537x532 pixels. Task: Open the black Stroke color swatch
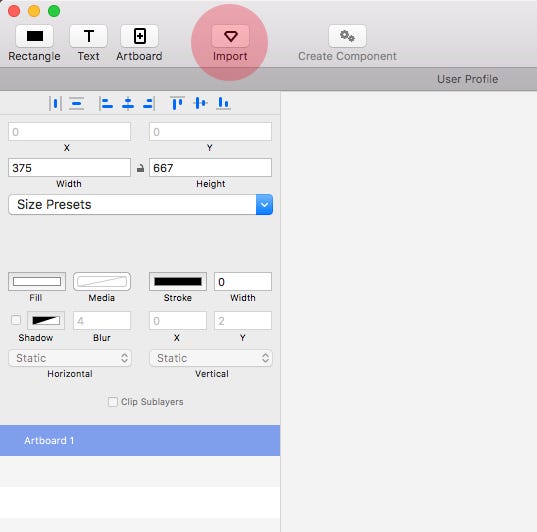click(x=178, y=282)
